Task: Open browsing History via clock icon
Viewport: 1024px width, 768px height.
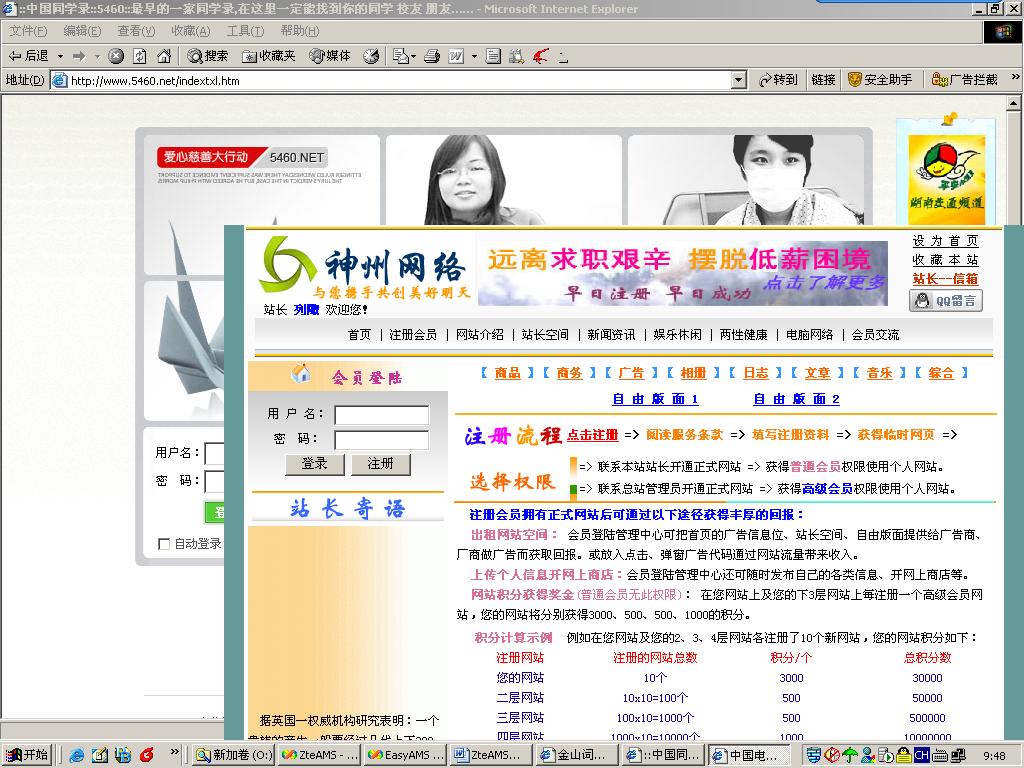Action: pyautogui.click(x=371, y=56)
